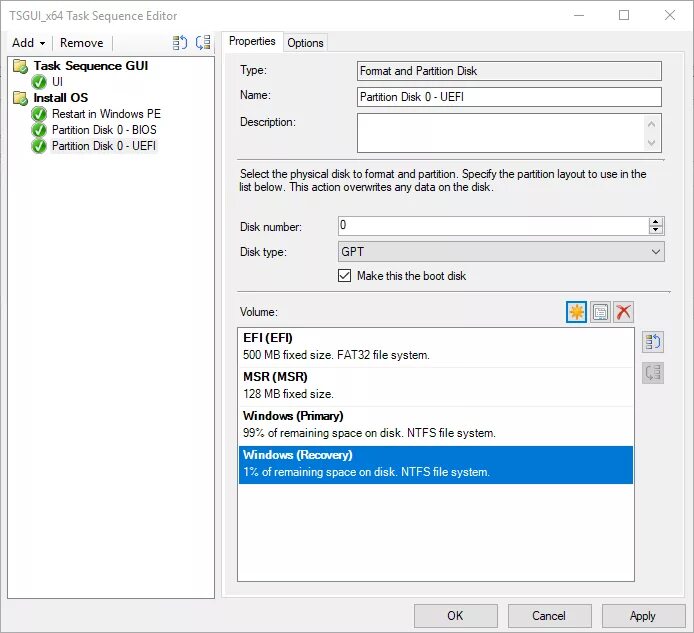
Task: Open the Disk type GPT dropdown
Action: 501,251
